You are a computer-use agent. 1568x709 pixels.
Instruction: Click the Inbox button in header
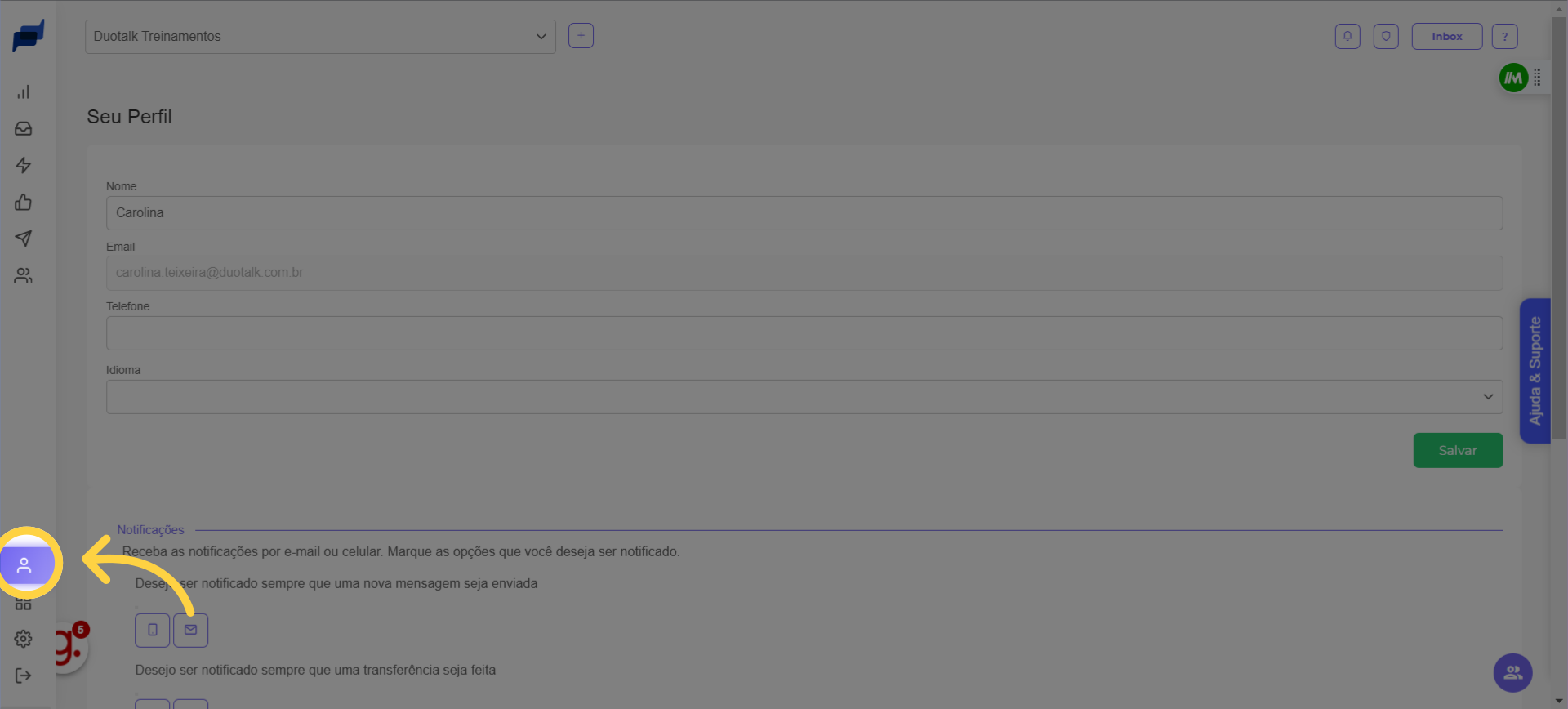1446,36
